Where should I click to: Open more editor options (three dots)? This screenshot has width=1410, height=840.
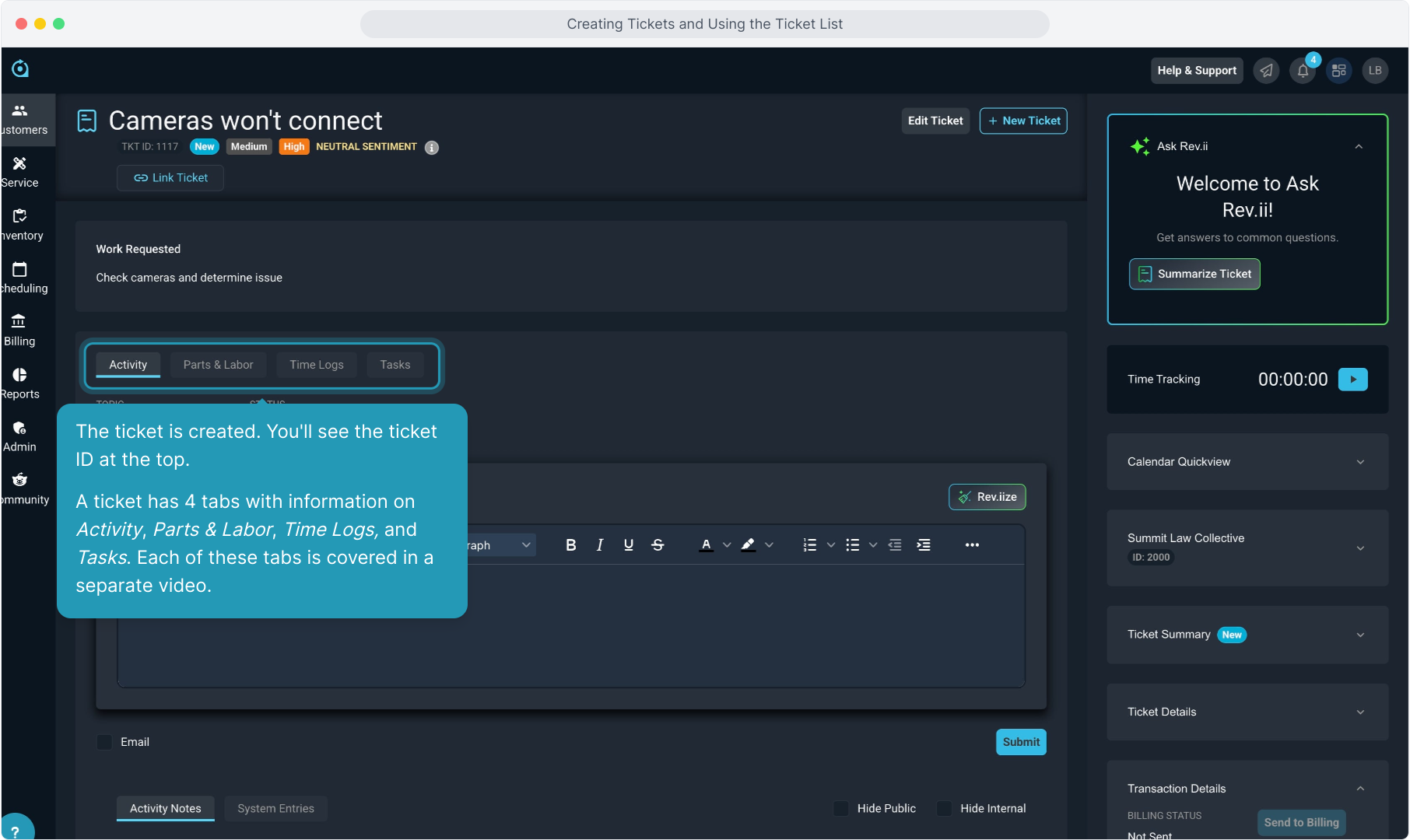[972, 545]
